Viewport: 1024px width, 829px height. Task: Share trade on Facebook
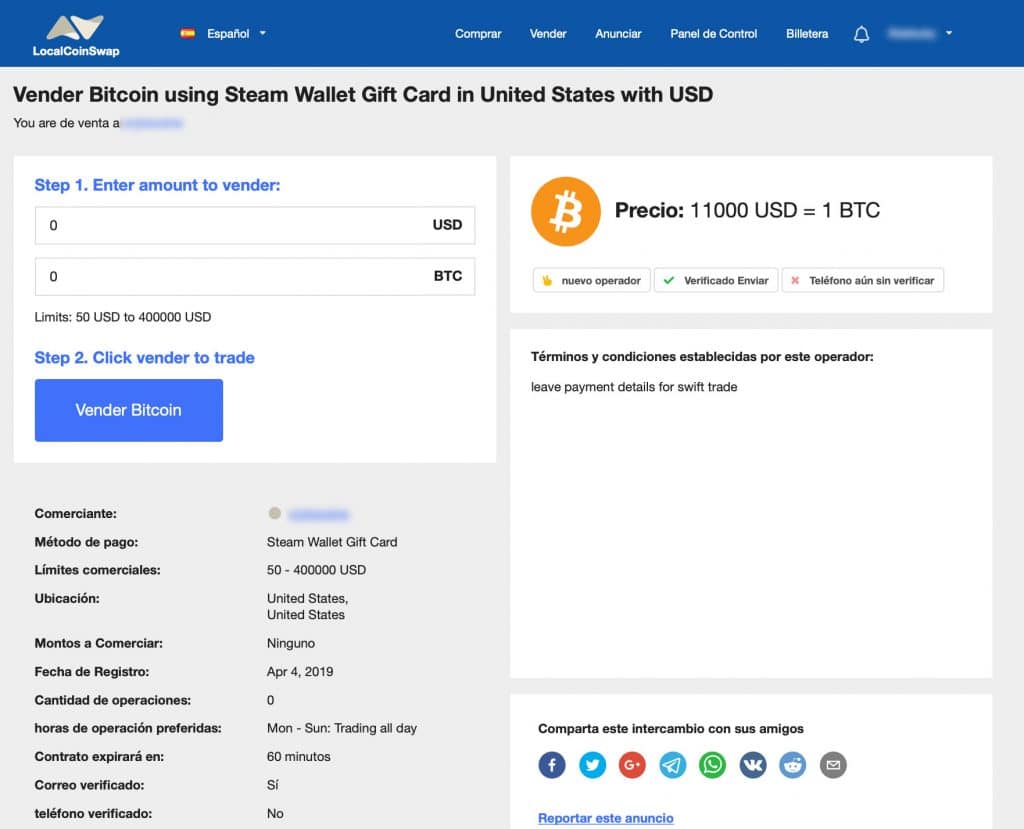[552, 765]
